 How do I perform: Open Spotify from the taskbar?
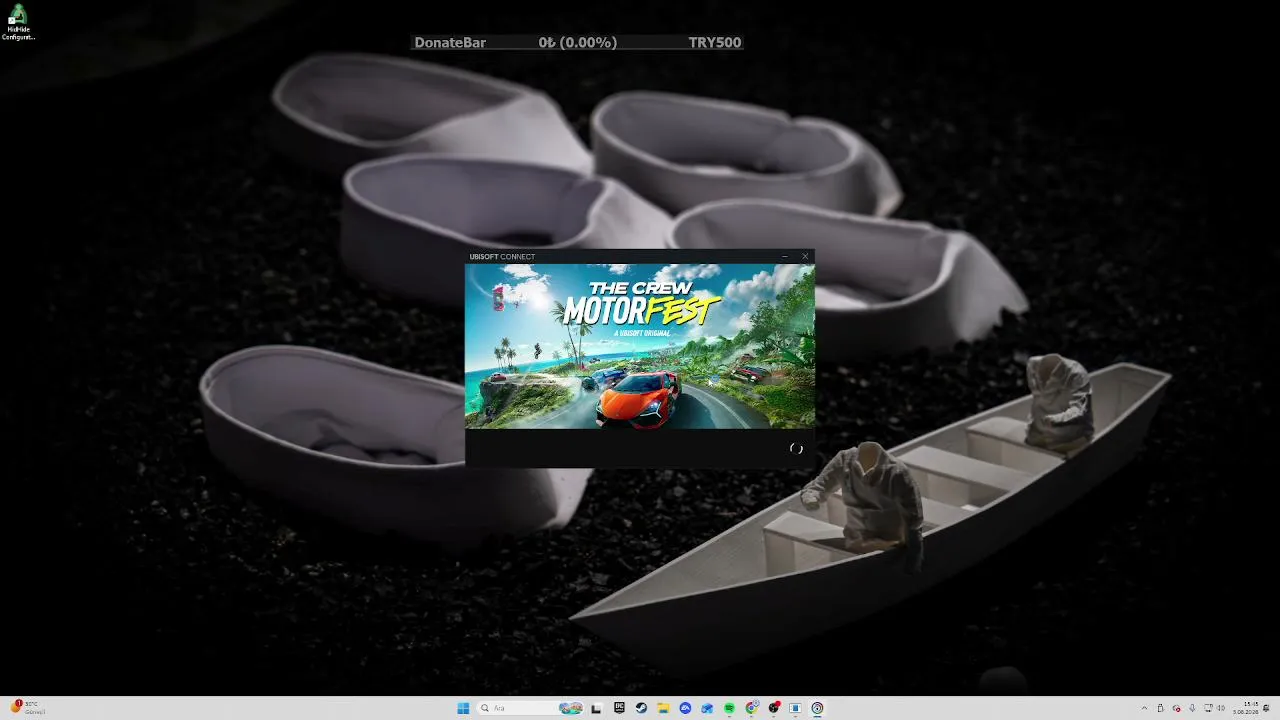pos(729,708)
